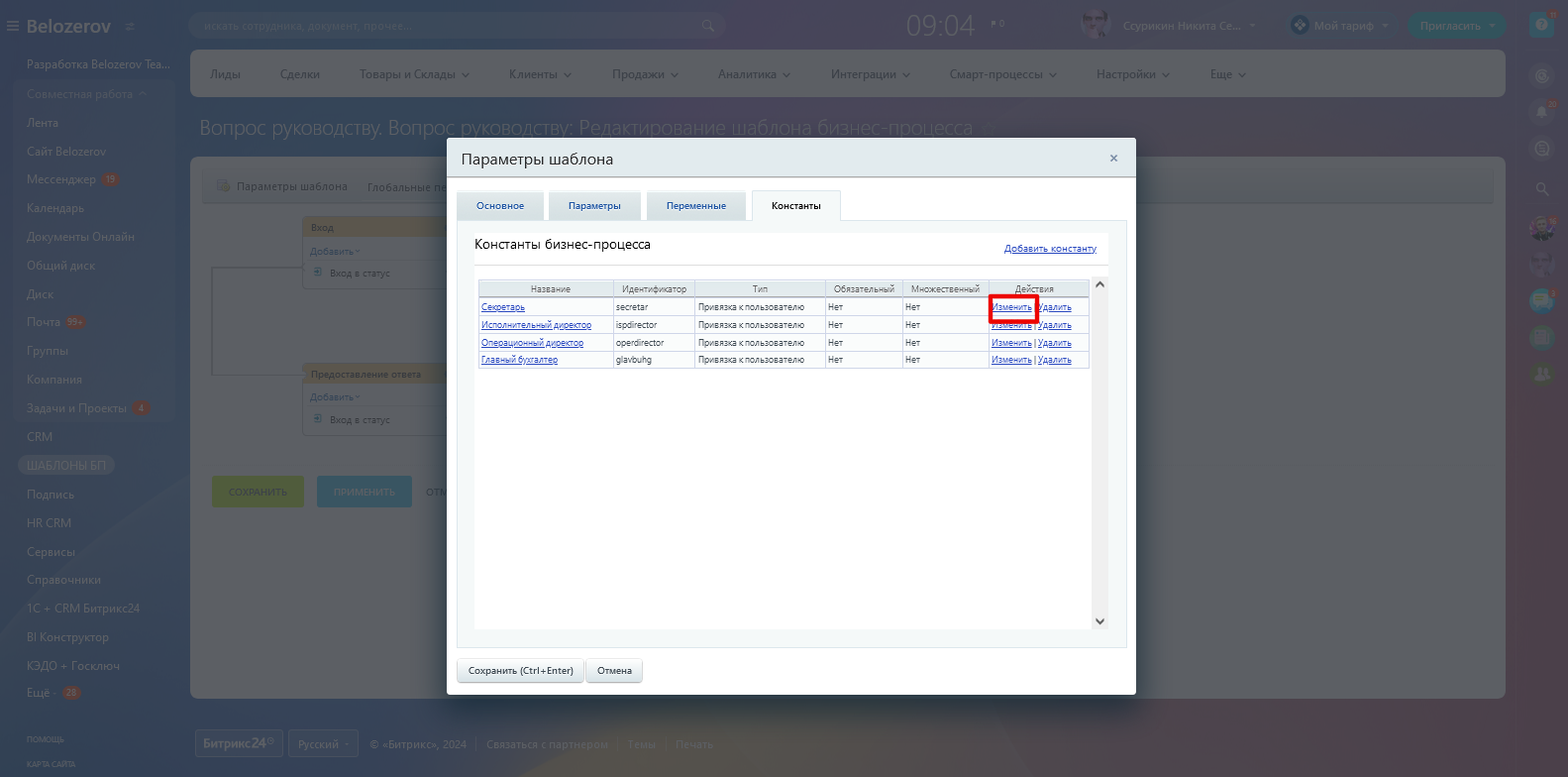Click the operdirector identifier cell
The width and height of the screenshot is (1568, 777).
(x=653, y=343)
